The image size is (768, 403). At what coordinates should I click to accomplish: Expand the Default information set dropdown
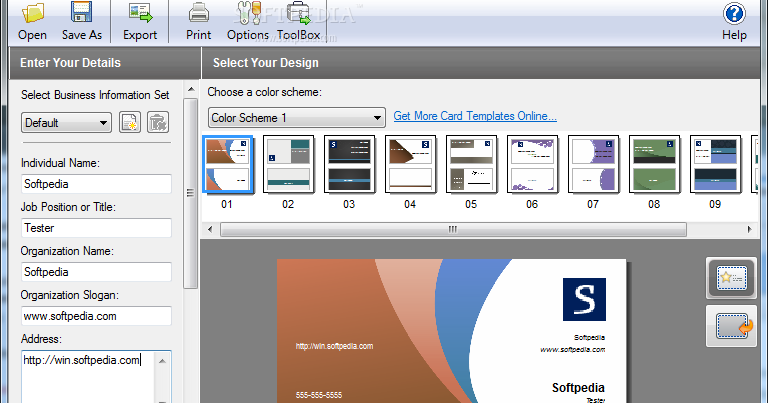pos(66,122)
